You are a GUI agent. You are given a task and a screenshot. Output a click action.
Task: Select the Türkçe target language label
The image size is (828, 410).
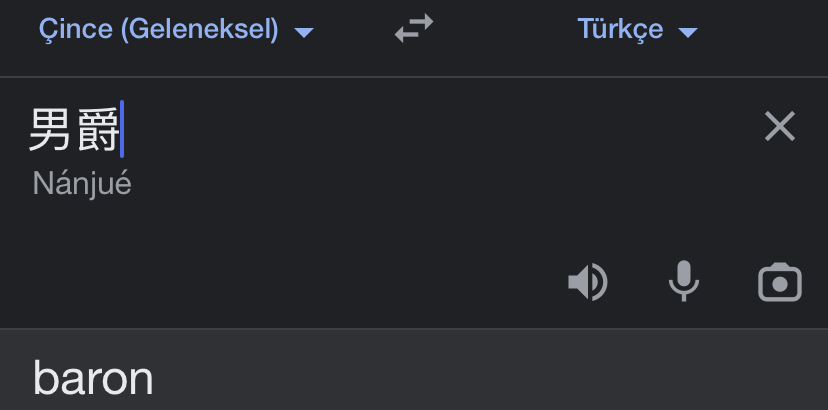pos(620,29)
